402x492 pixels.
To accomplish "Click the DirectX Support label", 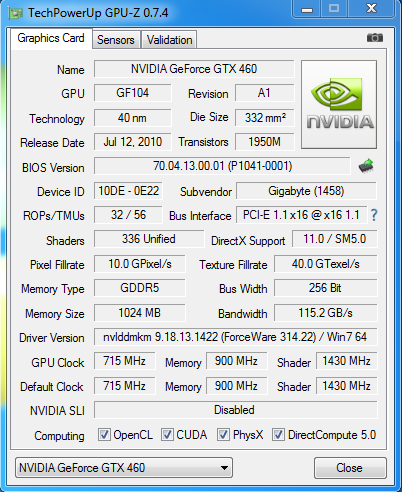I will 248,241.
